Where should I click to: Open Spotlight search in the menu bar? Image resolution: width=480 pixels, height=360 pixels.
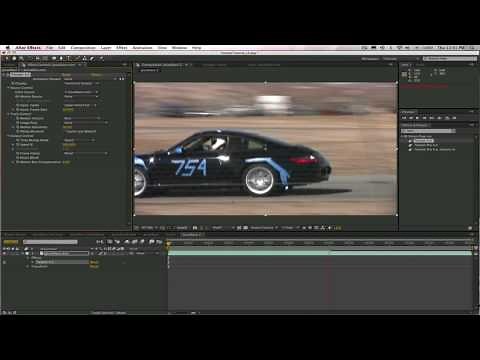tap(473, 48)
